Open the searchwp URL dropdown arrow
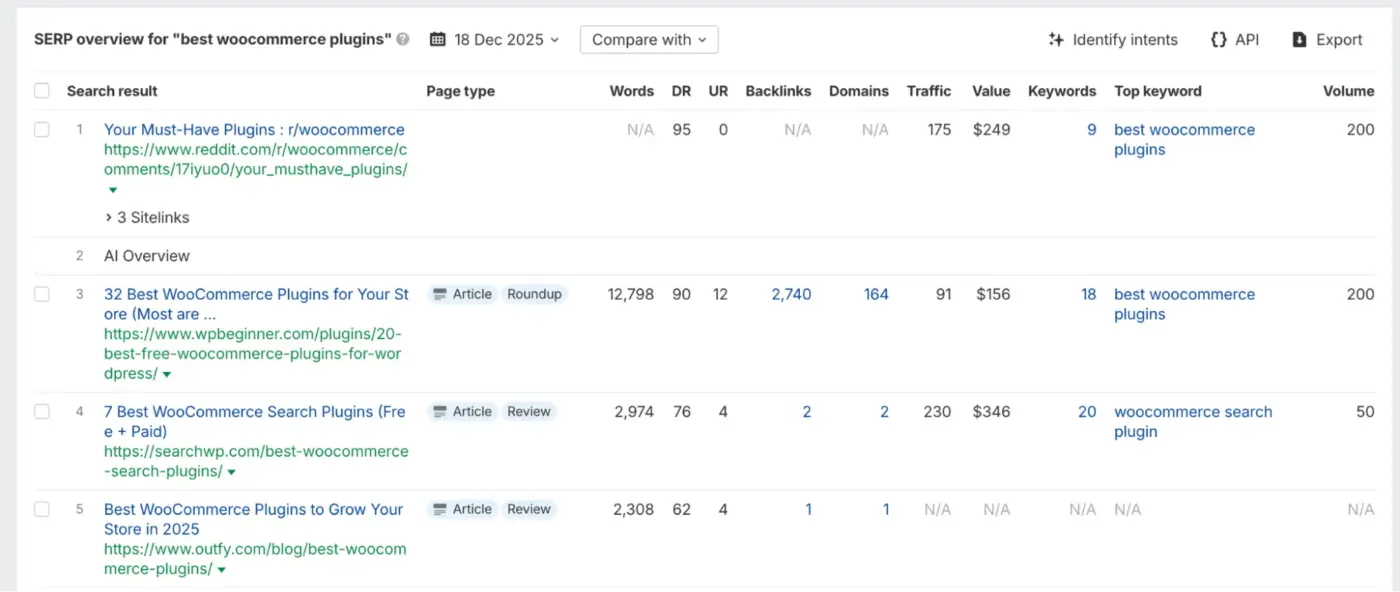1400x592 pixels. coord(231,472)
